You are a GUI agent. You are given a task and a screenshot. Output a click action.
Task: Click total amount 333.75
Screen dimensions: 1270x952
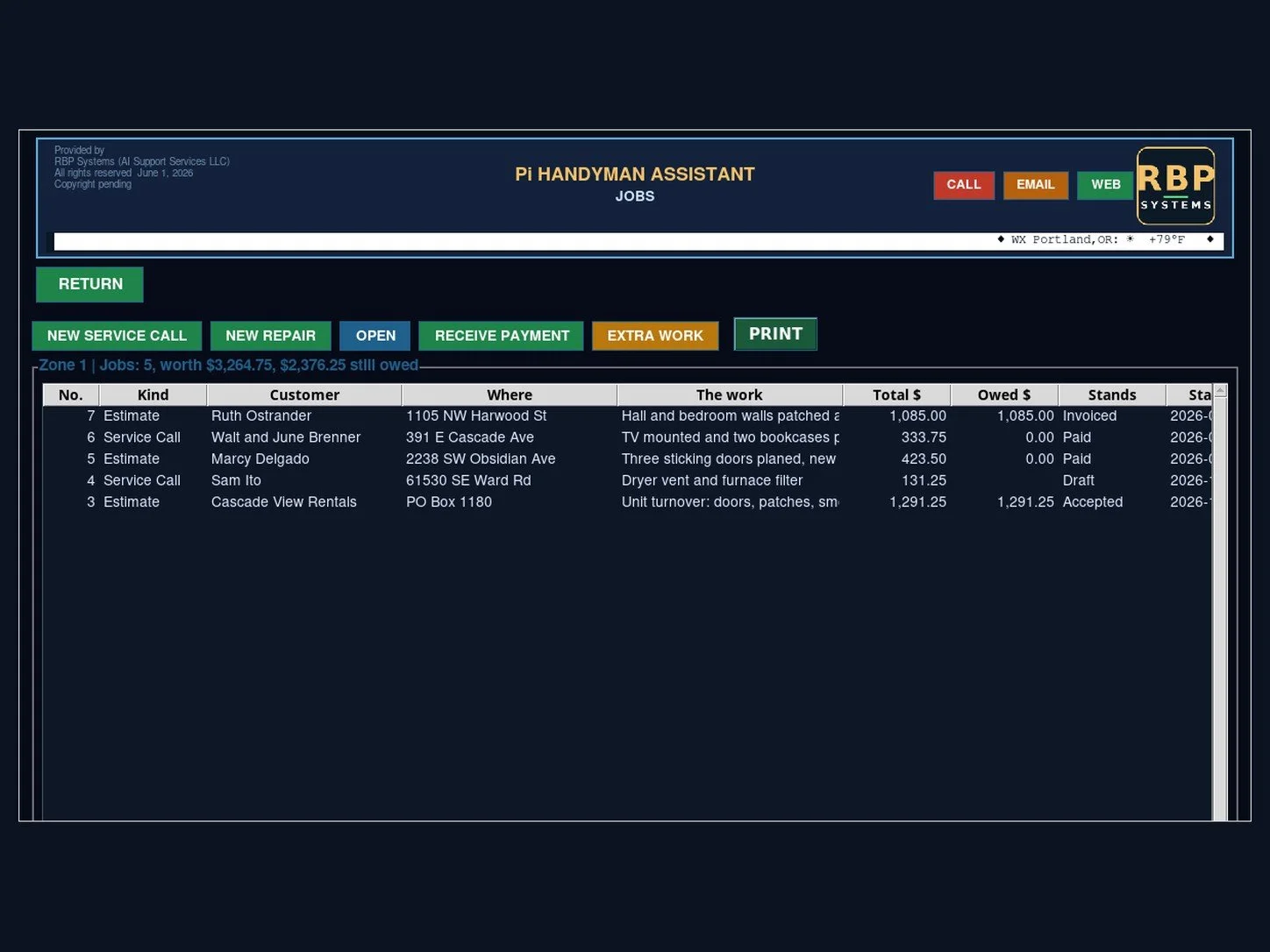tap(924, 437)
